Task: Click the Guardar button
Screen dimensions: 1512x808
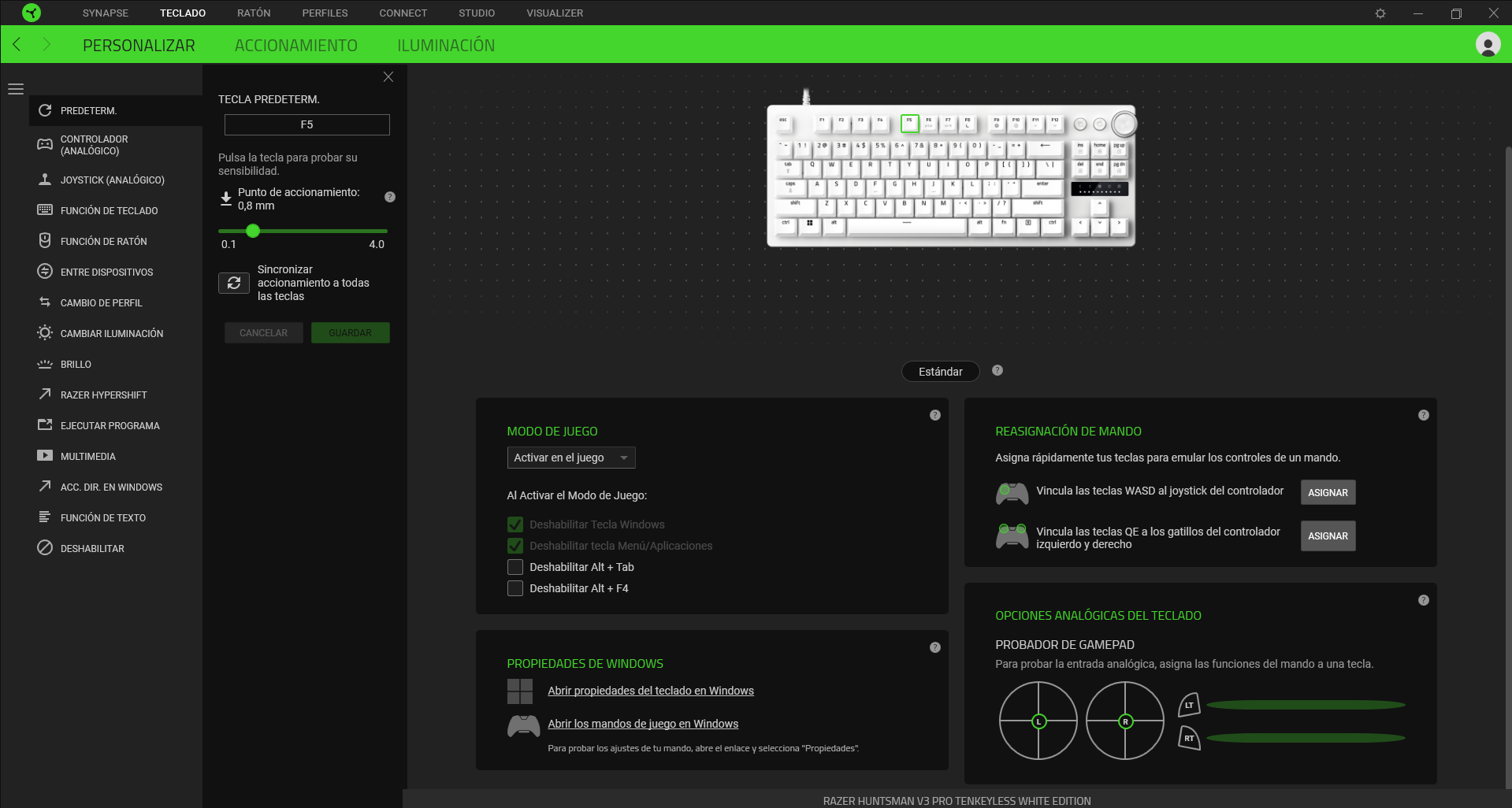Action: pos(350,333)
